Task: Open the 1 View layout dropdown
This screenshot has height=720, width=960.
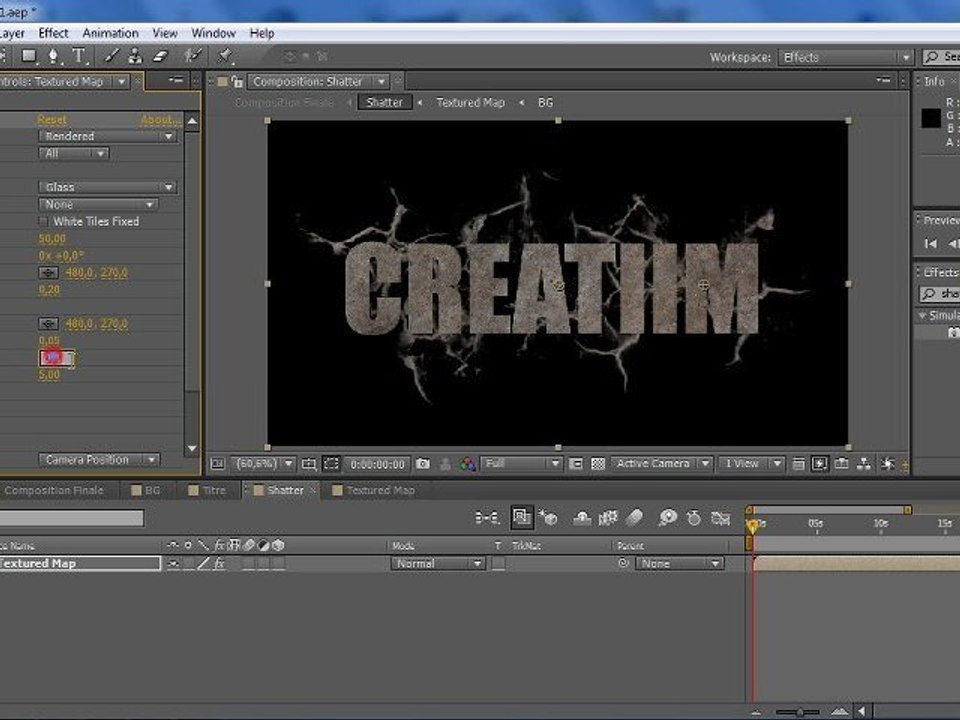Action: pyautogui.click(x=751, y=464)
